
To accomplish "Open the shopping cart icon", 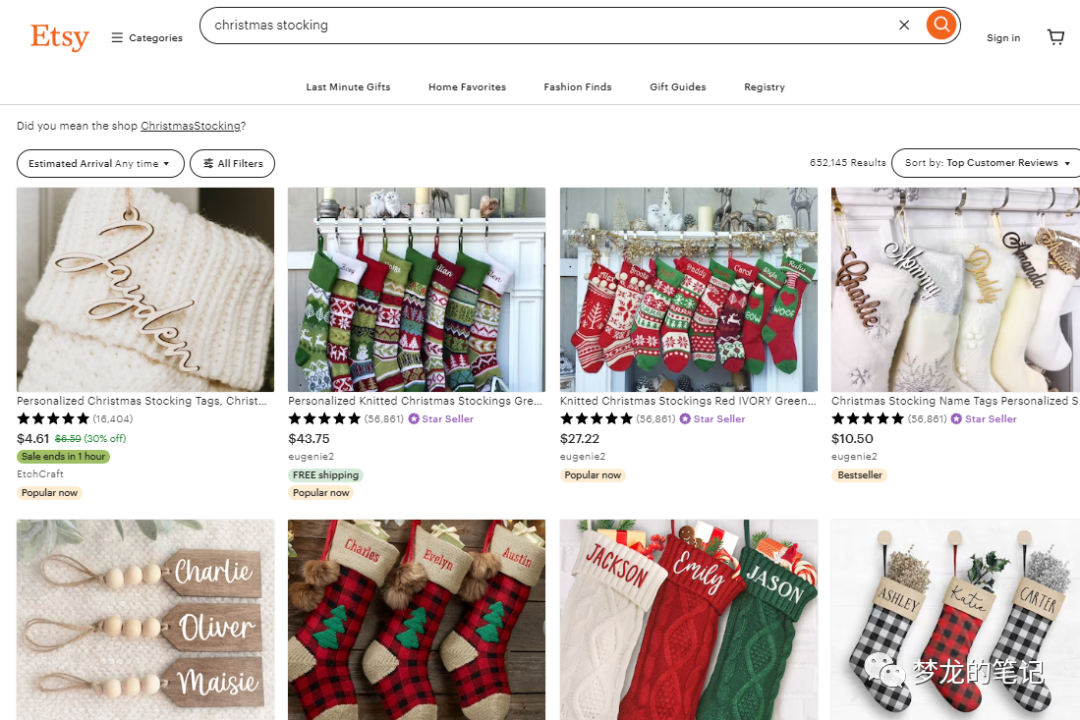I will tap(1055, 37).
